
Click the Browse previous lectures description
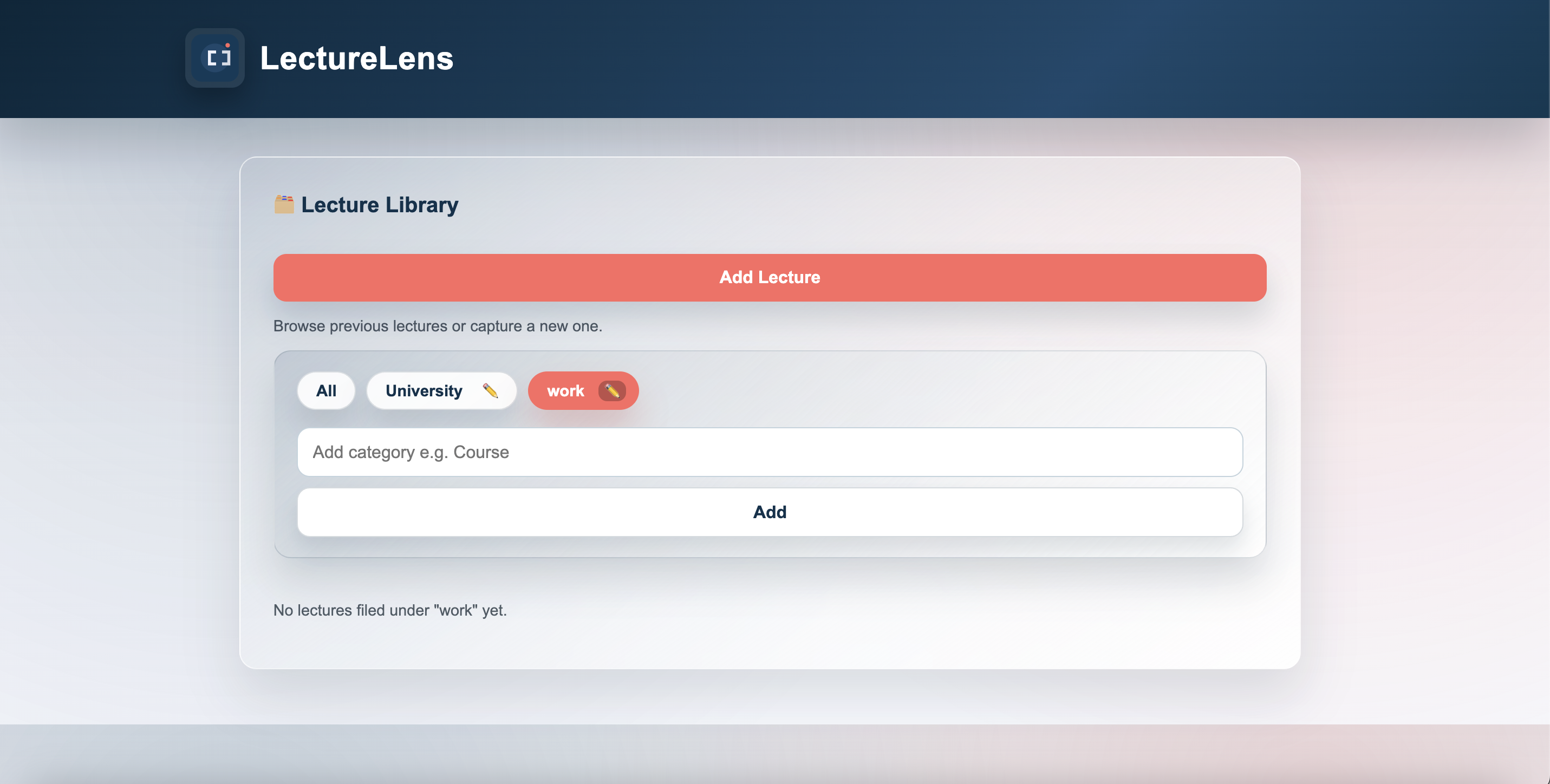pos(438,326)
